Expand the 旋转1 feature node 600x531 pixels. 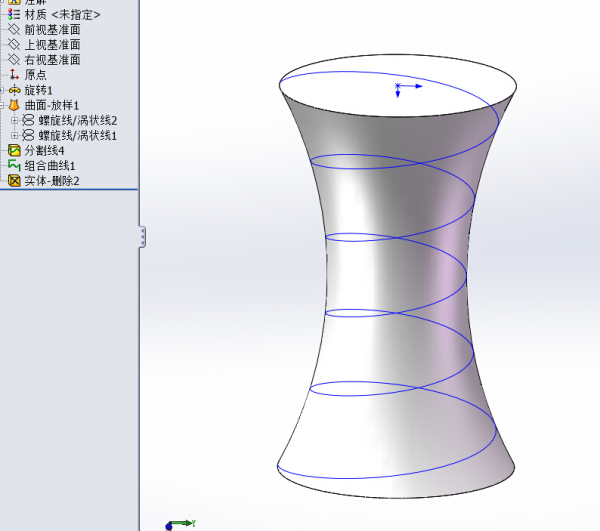[2, 90]
